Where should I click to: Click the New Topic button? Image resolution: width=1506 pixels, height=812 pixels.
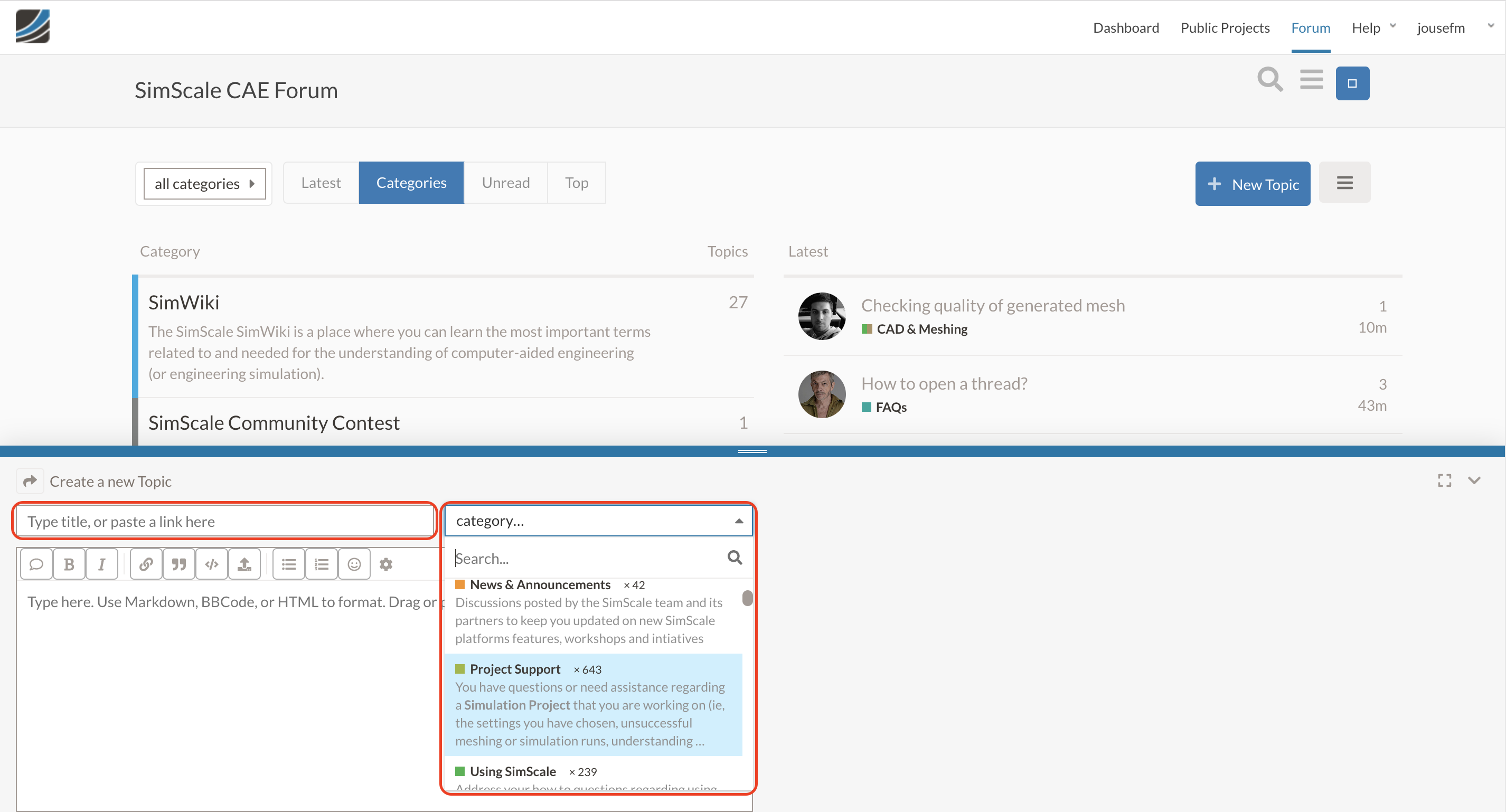coord(1253,184)
